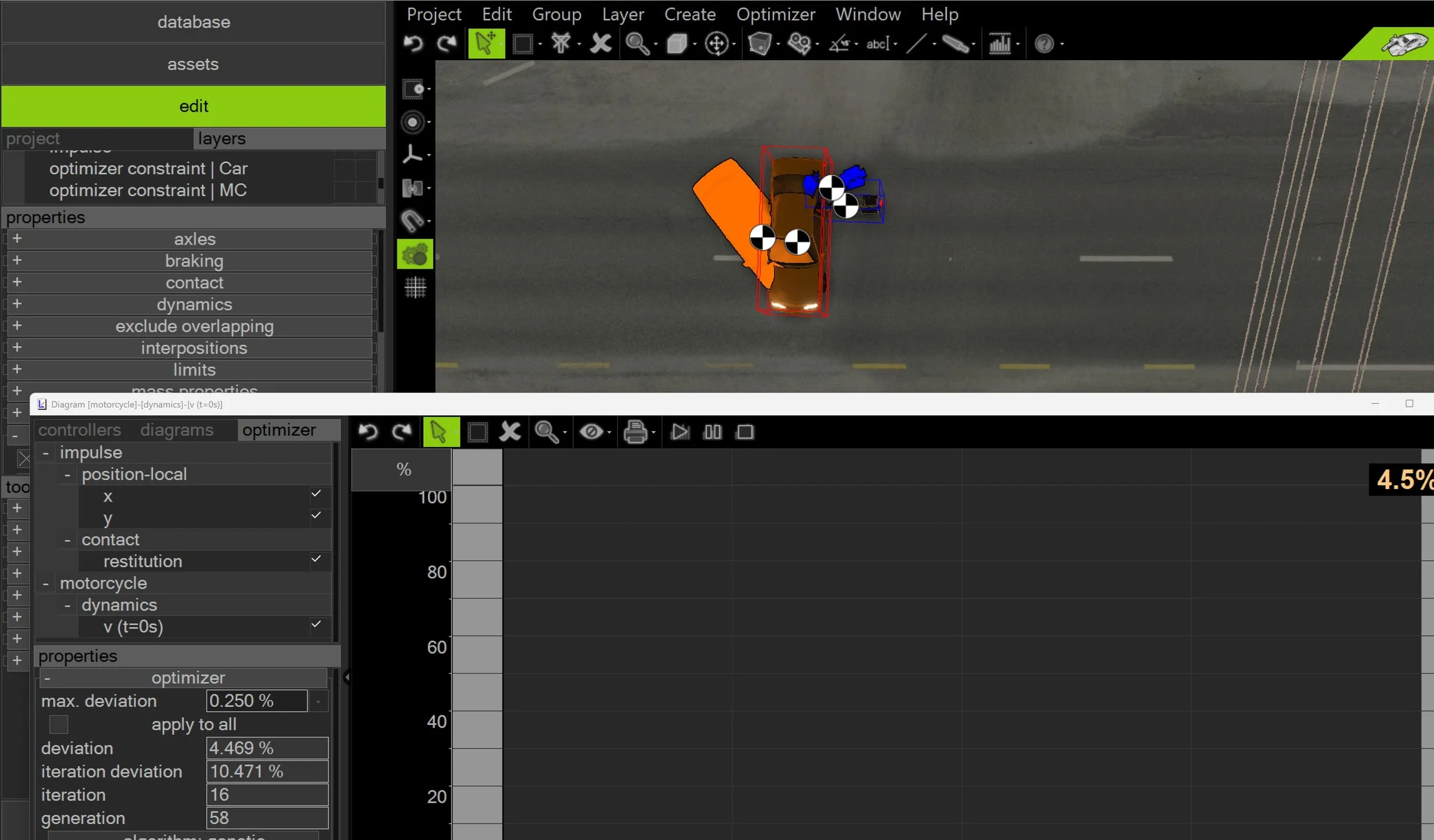
Task: Uncheck the v (t=0s) optimizer checkbox
Action: click(316, 624)
